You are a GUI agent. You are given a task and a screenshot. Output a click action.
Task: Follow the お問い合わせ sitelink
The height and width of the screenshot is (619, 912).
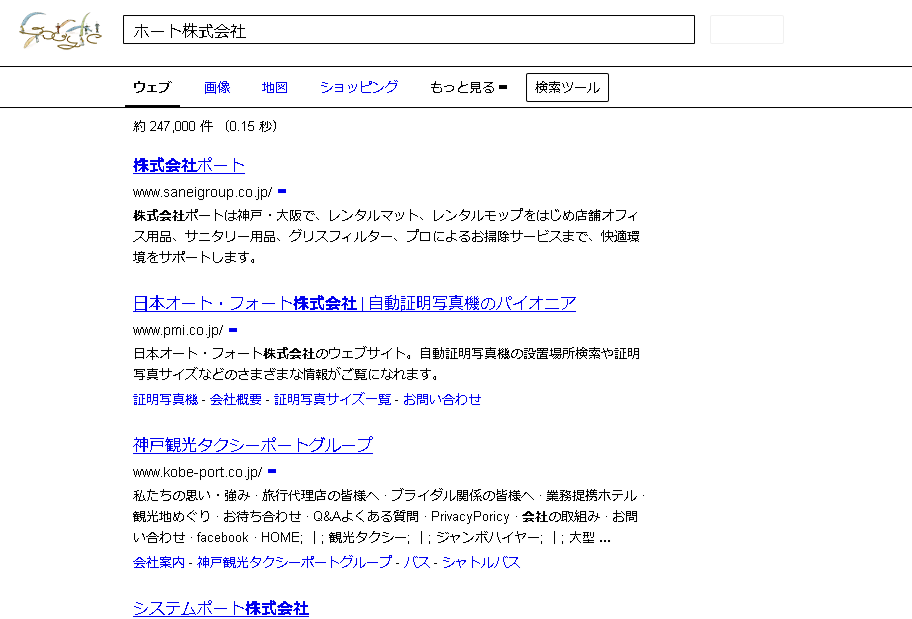click(x=442, y=399)
